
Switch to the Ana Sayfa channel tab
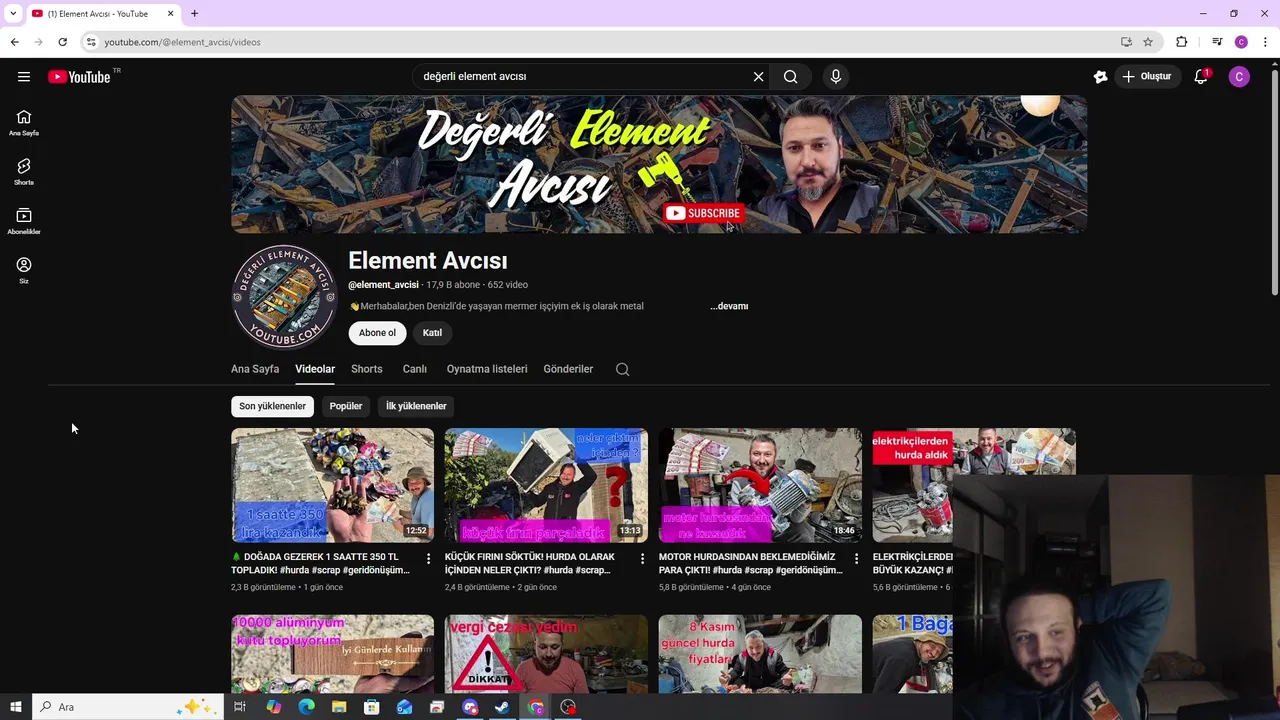255,369
